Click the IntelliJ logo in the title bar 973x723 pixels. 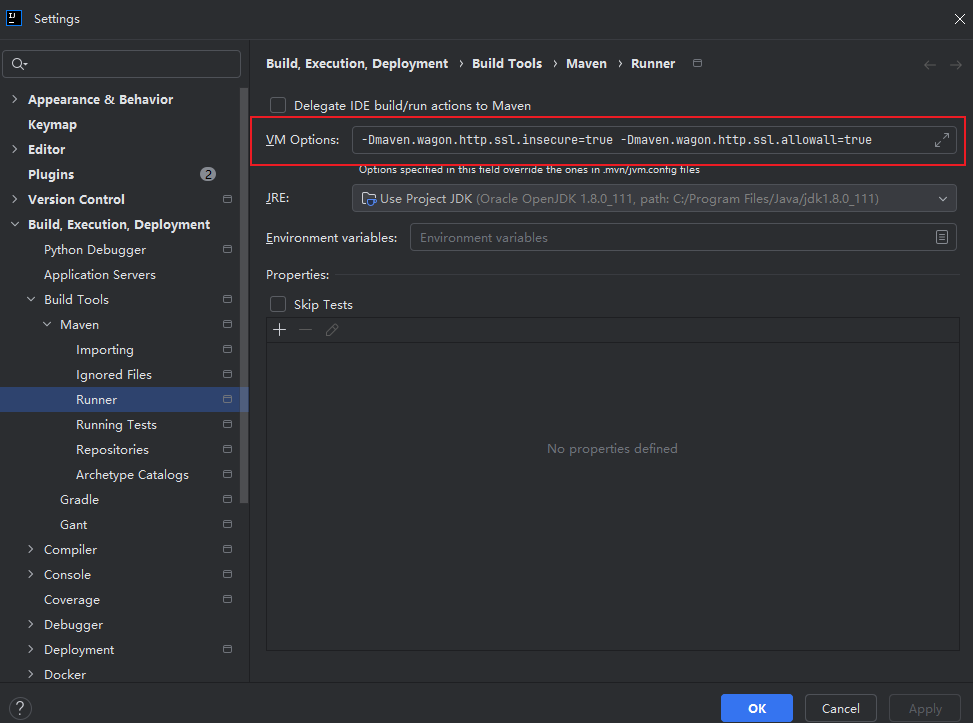coord(14,18)
